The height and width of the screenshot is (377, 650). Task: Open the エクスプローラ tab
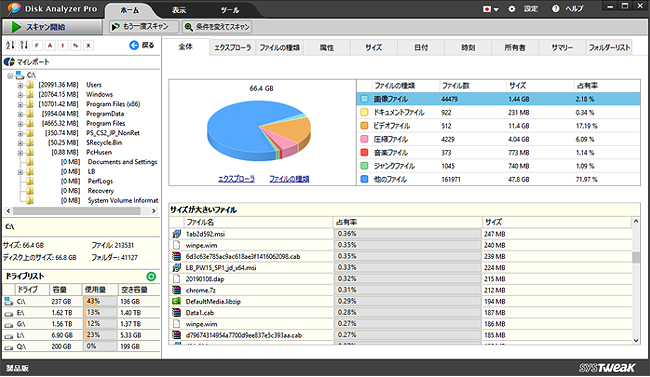[x=233, y=48]
